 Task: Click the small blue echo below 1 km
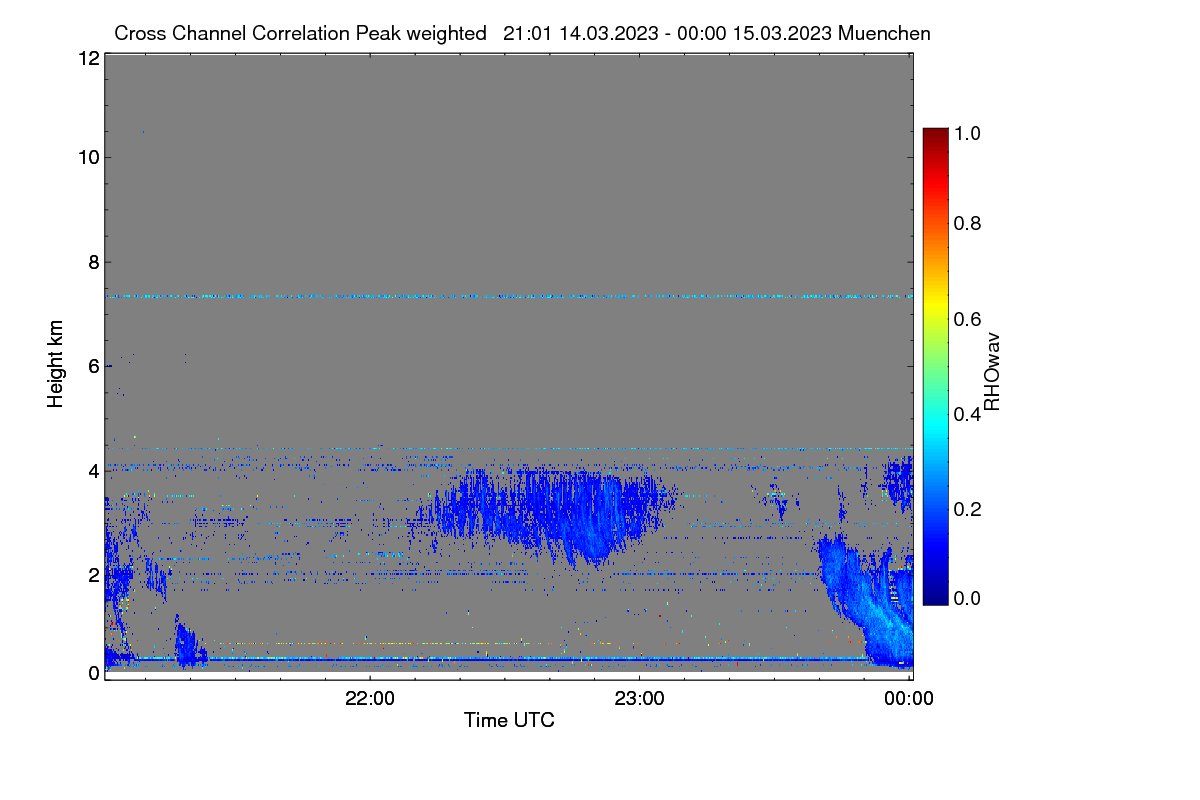click(189, 645)
